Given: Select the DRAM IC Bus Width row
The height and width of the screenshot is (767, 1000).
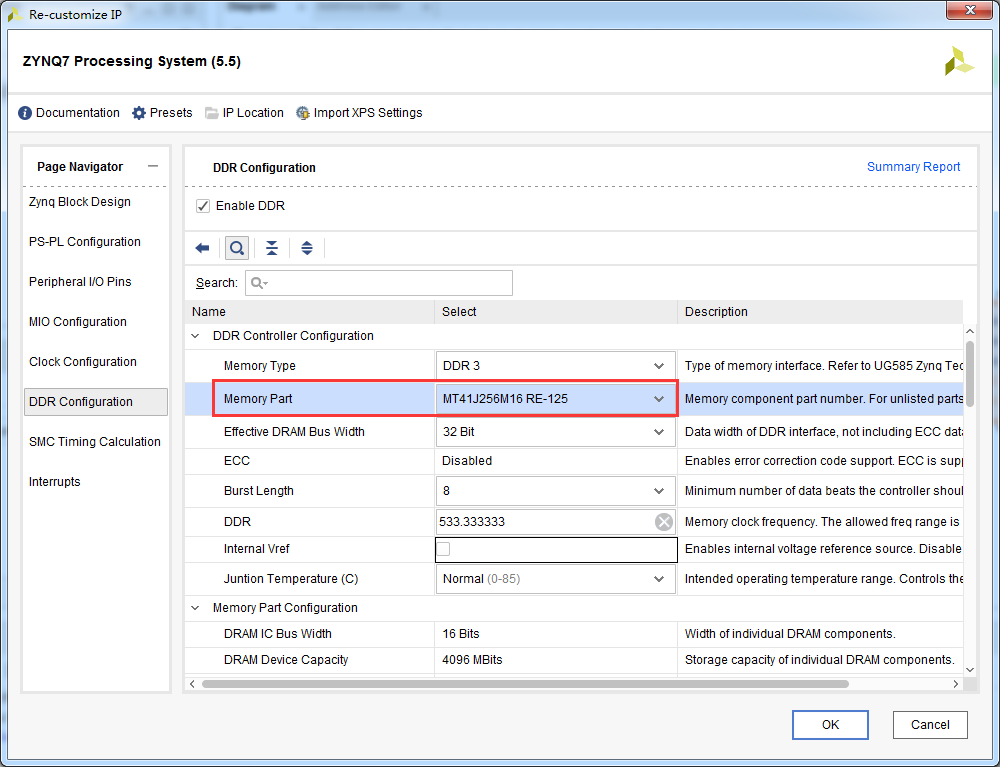Looking at the screenshot, I should [x=574, y=634].
